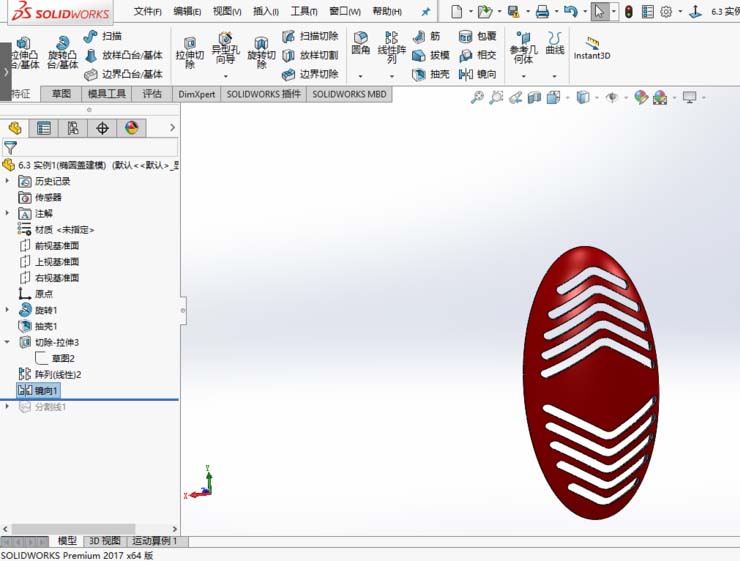
Task: Open the 工具(T) menu
Action: click(303, 11)
